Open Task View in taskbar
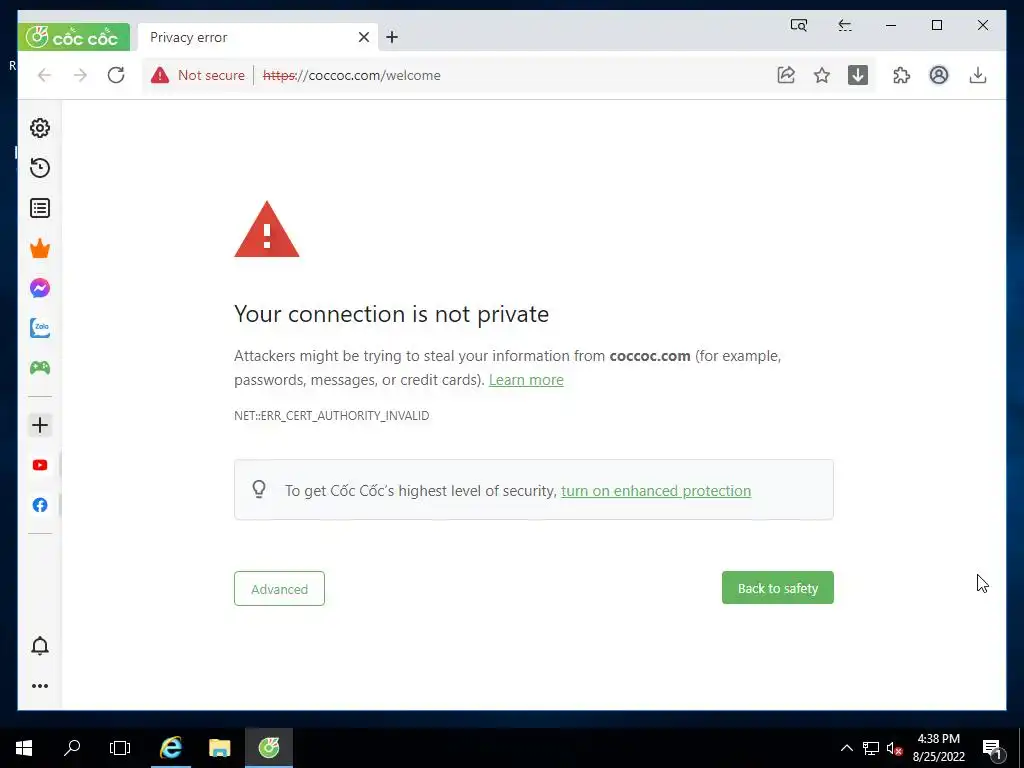Viewport: 1024px width, 768px height. [120, 748]
